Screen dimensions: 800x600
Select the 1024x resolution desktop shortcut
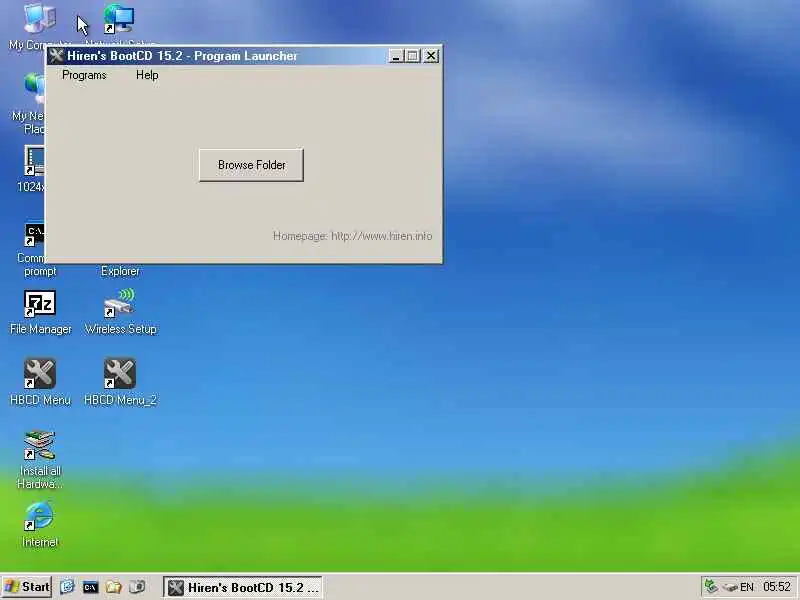(32, 168)
